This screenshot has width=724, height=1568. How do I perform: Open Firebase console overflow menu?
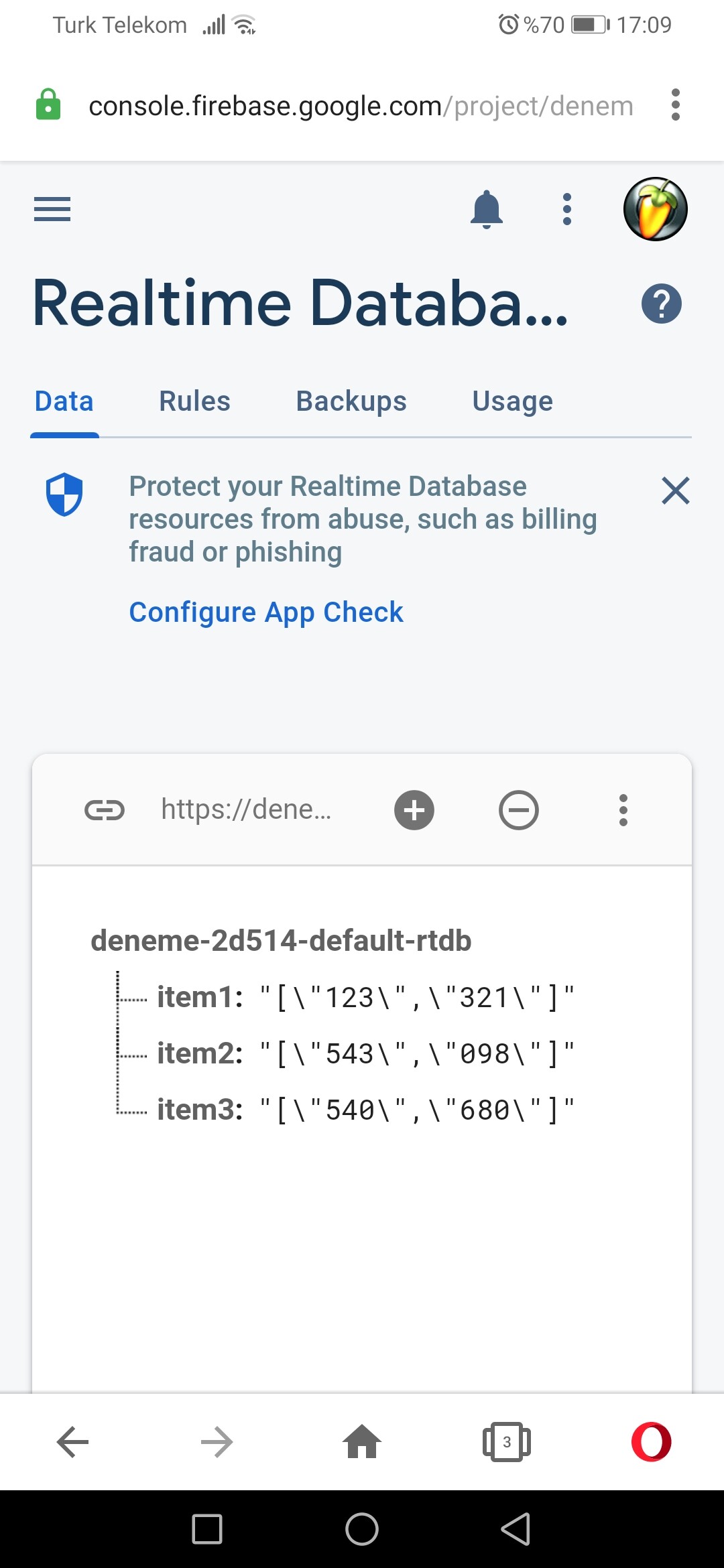pyautogui.click(x=567, y=209)
